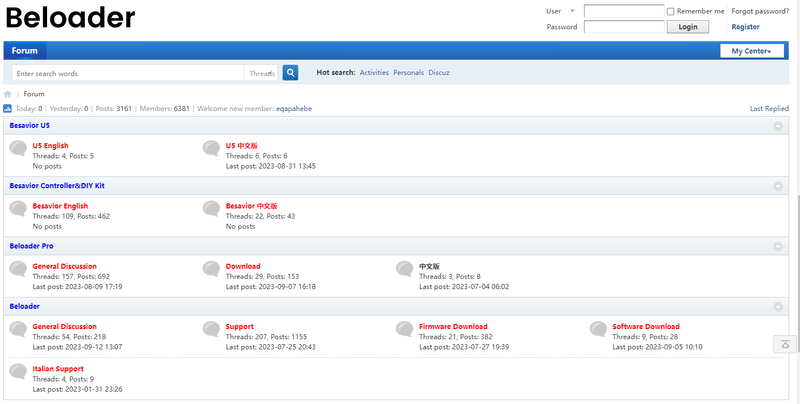This screenshot has height=404, width=800.
Task: Click the Besavior 中文版 forum bubble icon
Action: point(211,209)
